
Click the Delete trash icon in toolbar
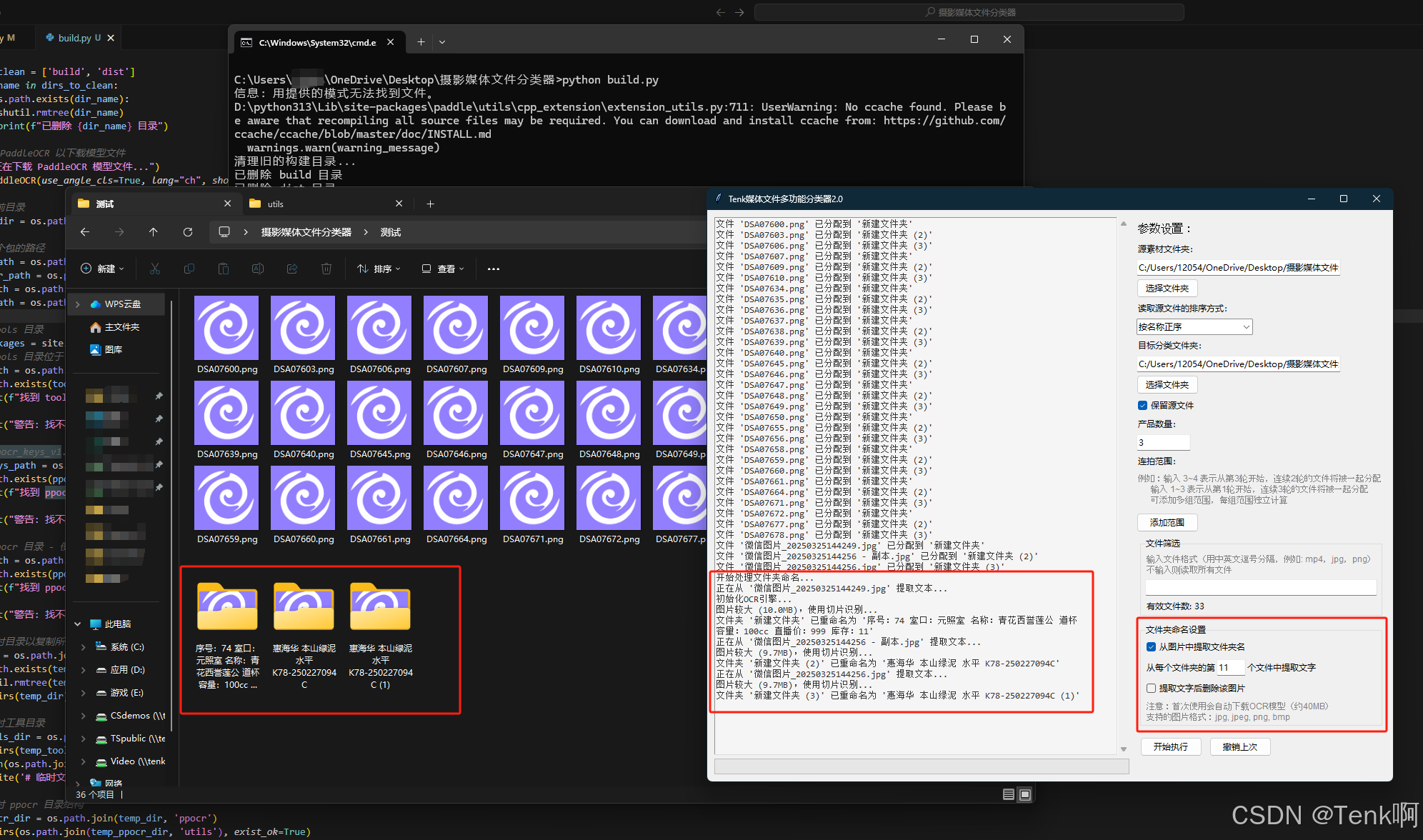pyautogui.click(x=326, y=269)
